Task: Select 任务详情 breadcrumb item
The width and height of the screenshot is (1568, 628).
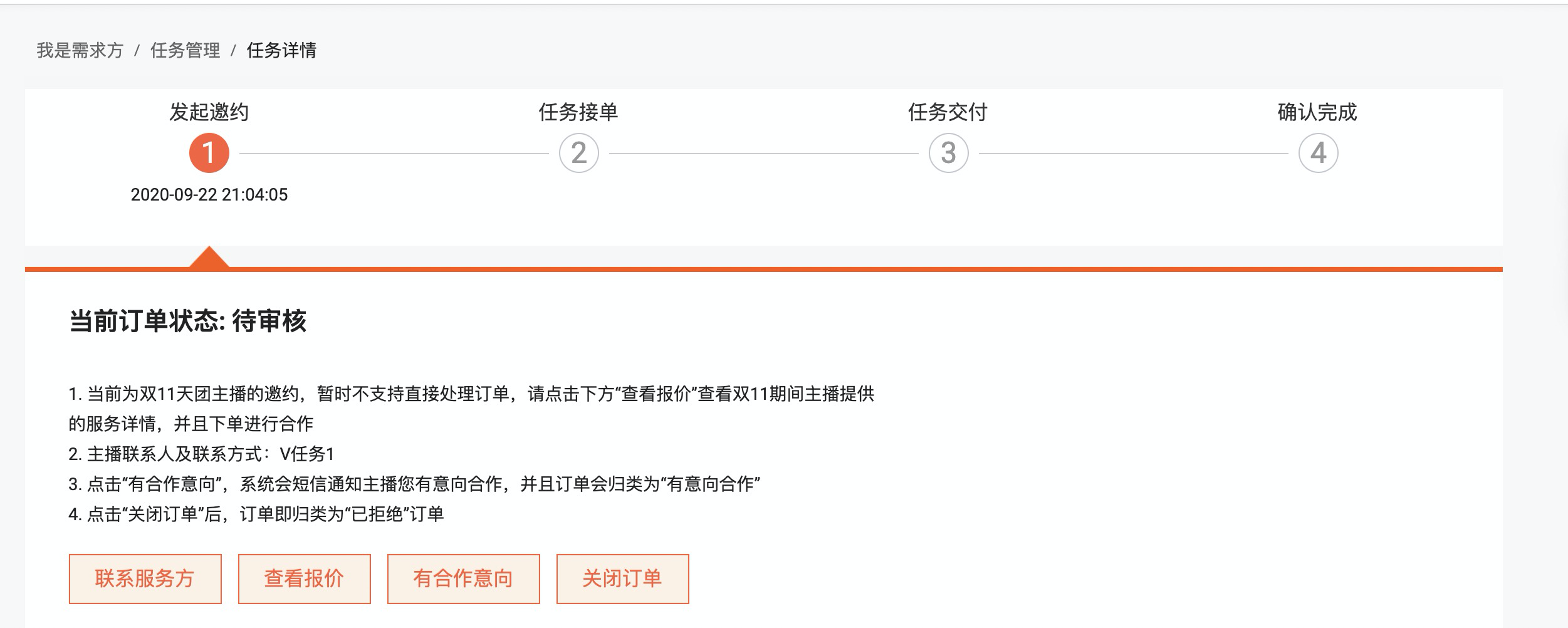Action: tap(282, 50)
